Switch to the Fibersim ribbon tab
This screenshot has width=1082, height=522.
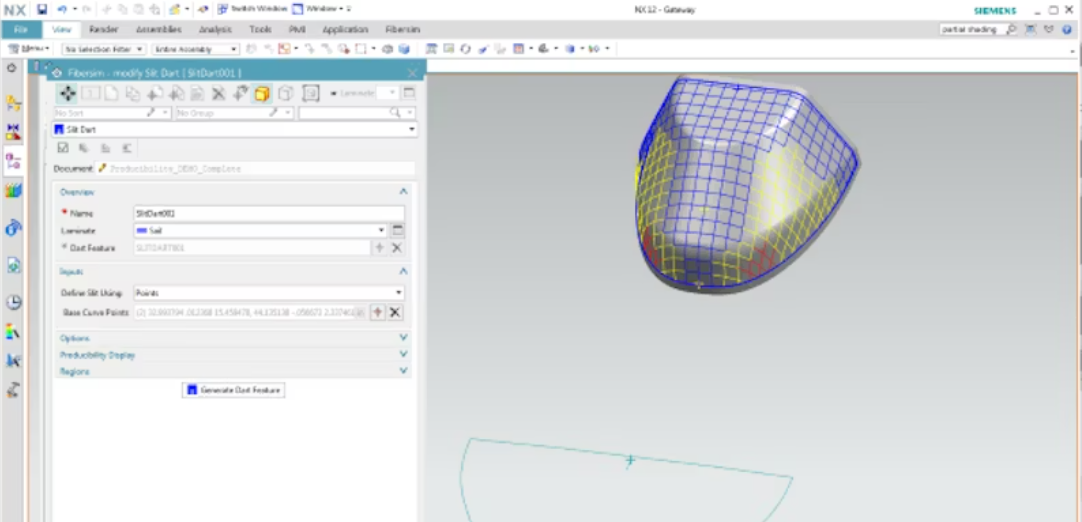(403, 30)
